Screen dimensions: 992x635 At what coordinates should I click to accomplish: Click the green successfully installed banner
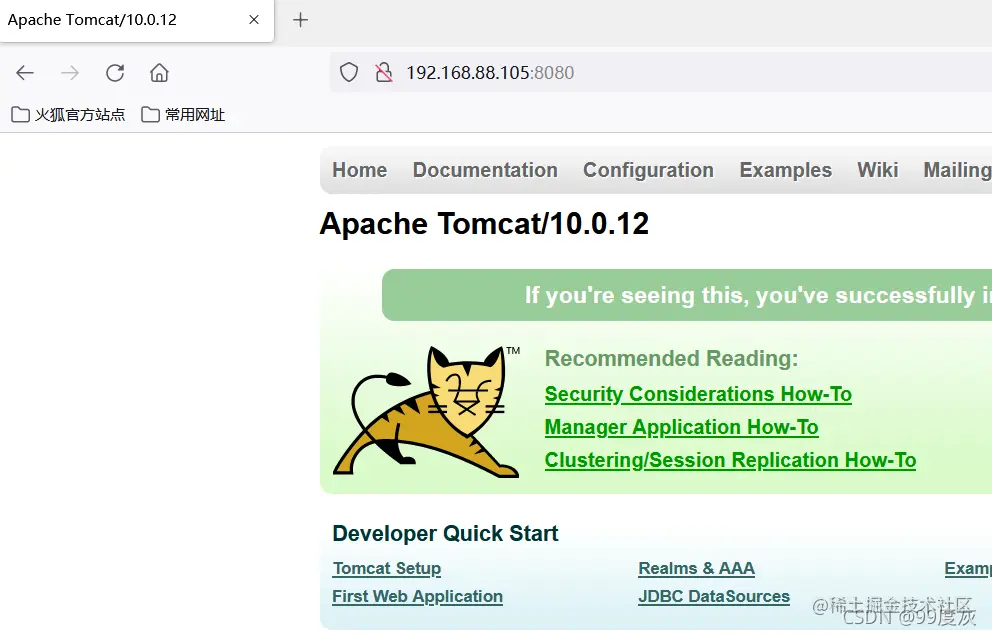[687, 295]
